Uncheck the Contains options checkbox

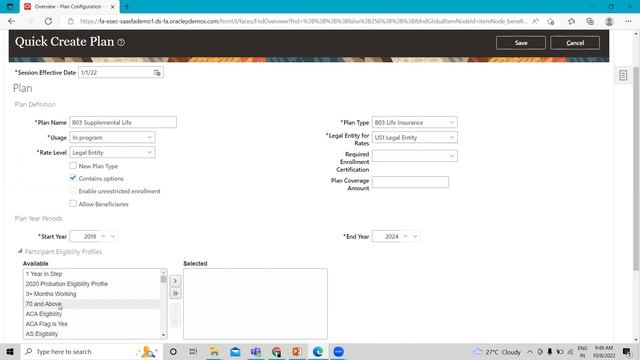[x=73, y=178]
